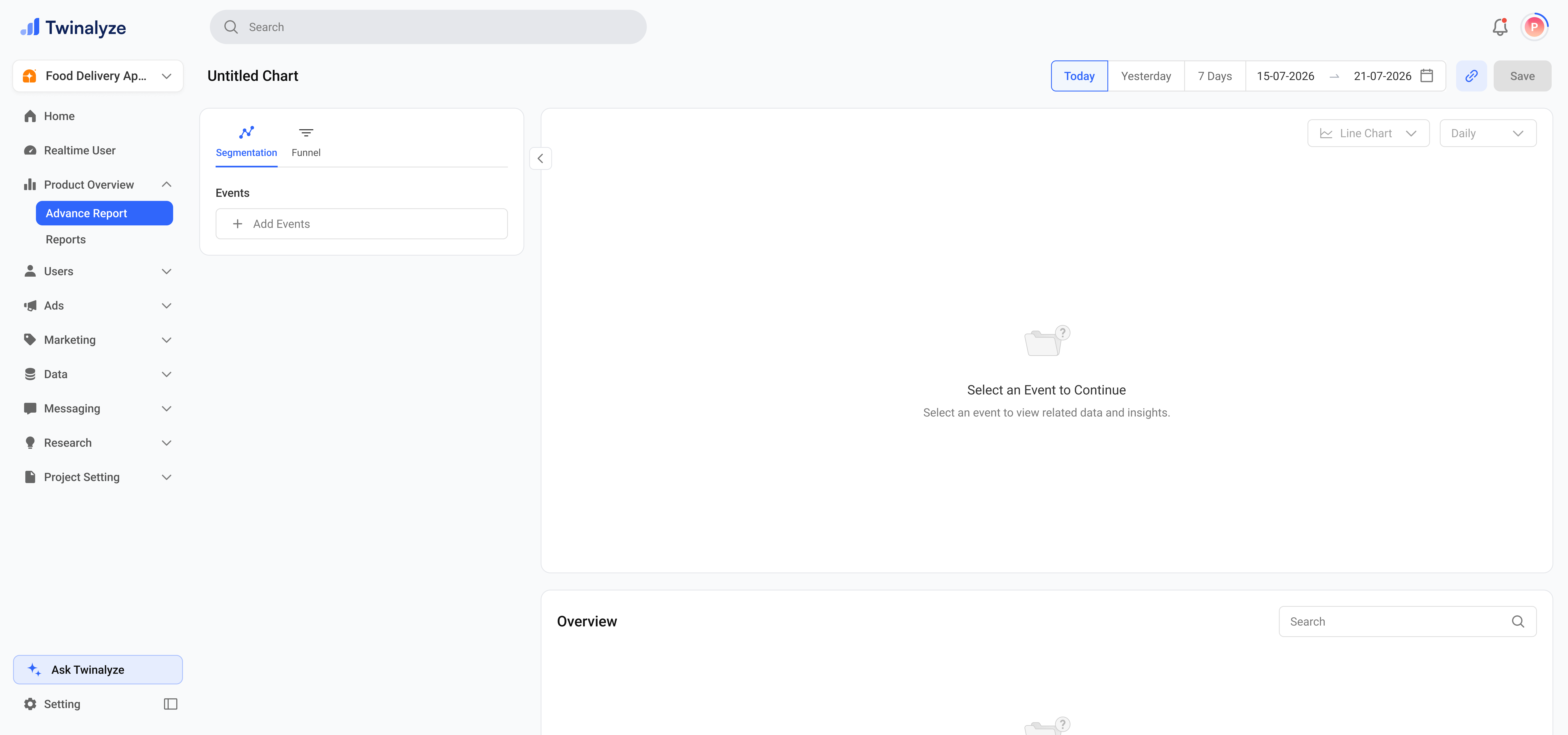The image size is (1568, 735).
Task: Click Ask Twinalyze button
Action: click(x=98, y=670)
